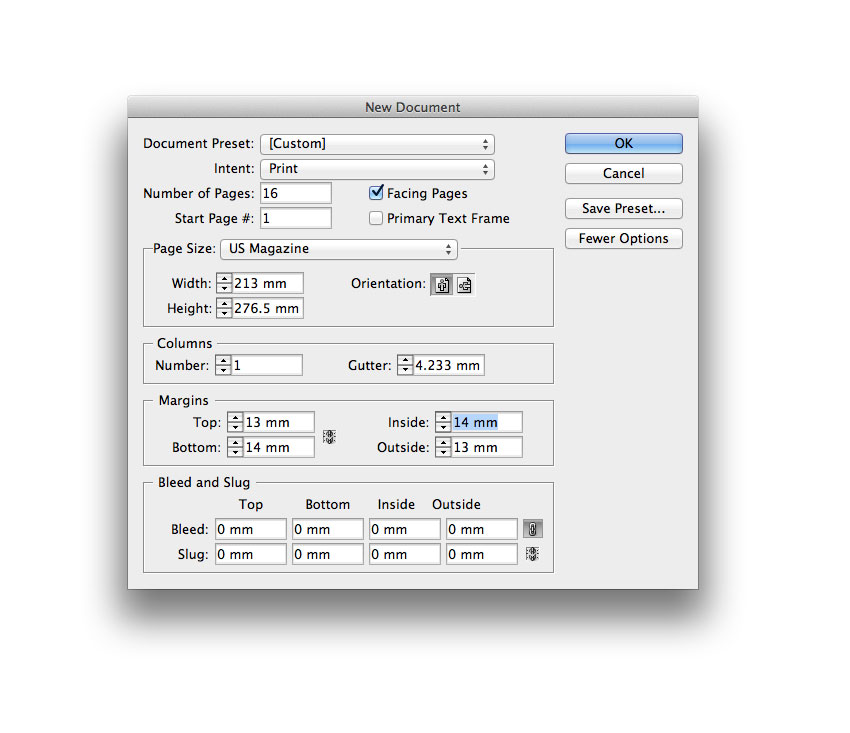The image size is (850, 733).
Task: Click the Width stepper arrows
Action: click(224, 284)
